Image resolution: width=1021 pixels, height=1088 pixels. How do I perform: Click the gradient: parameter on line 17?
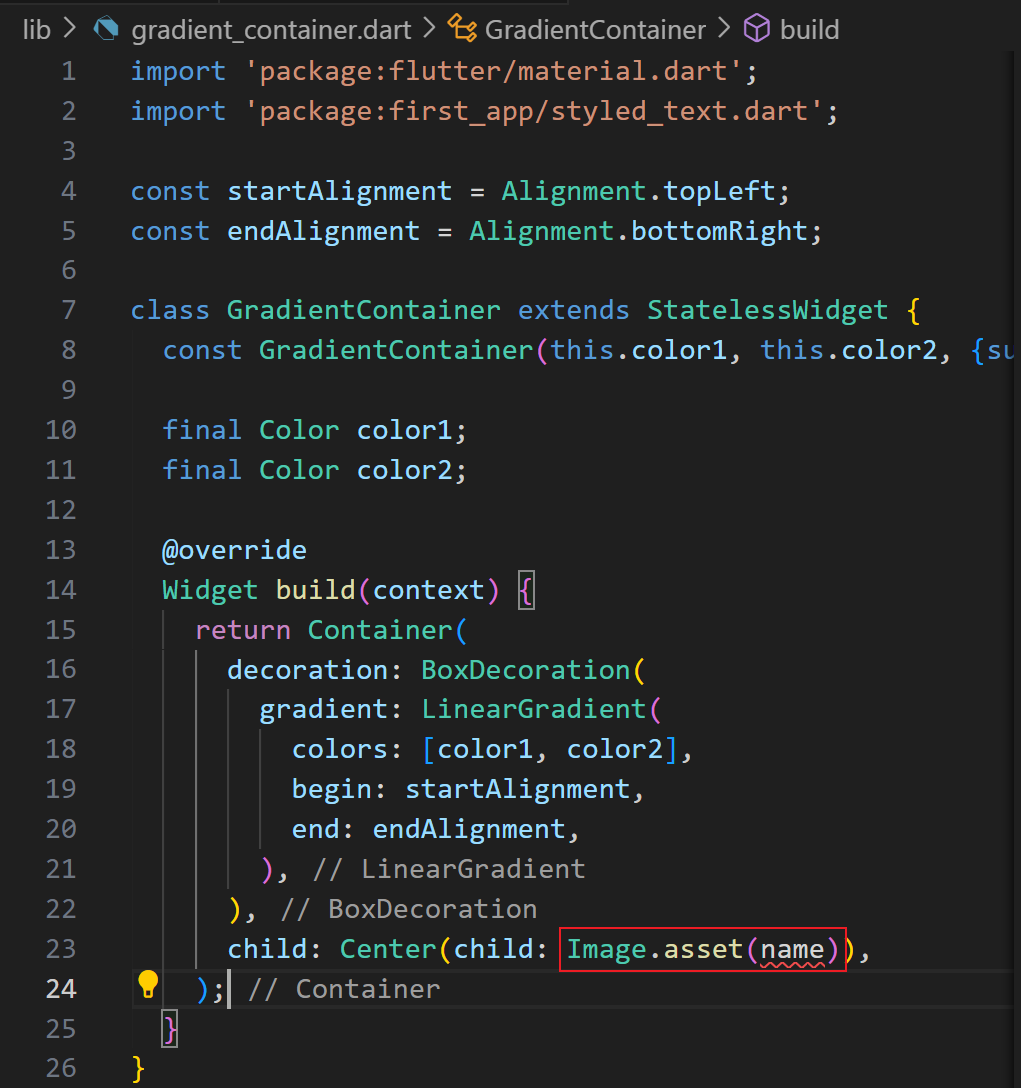click(x=330, y=710)
